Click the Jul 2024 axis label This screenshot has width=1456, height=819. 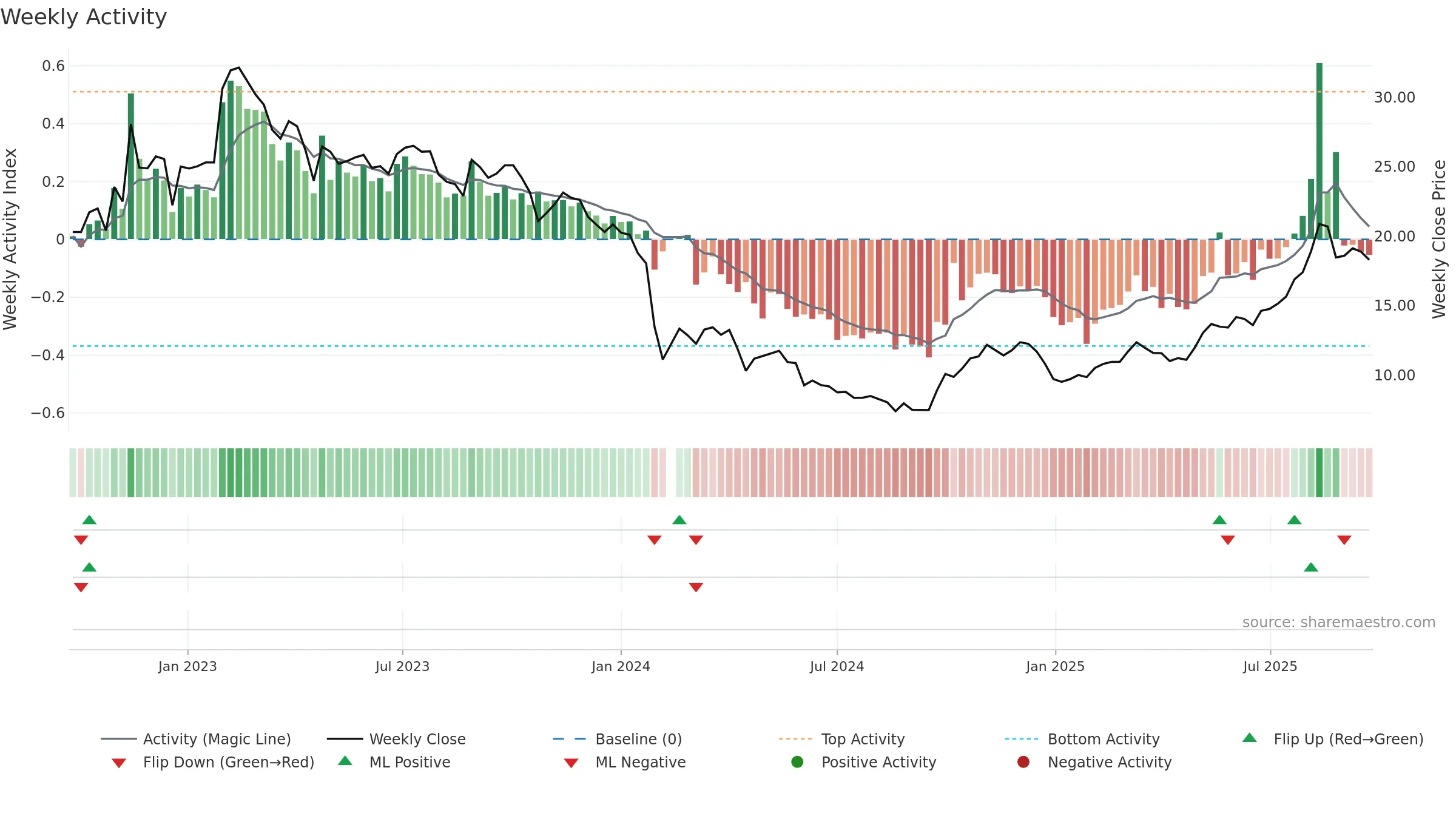click(x=837, y=666)
